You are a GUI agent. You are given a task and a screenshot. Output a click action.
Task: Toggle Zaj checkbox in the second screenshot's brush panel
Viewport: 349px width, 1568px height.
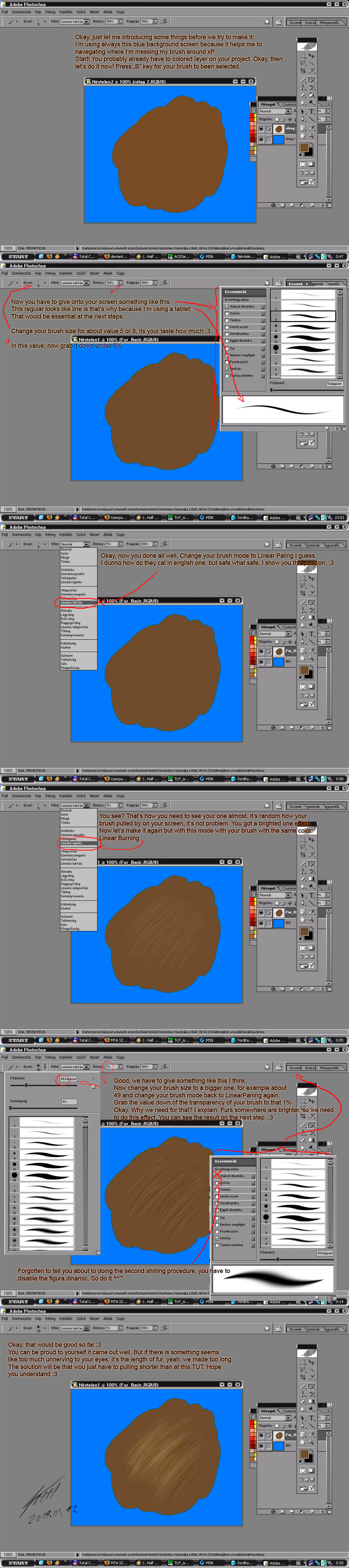coord(227,349)
